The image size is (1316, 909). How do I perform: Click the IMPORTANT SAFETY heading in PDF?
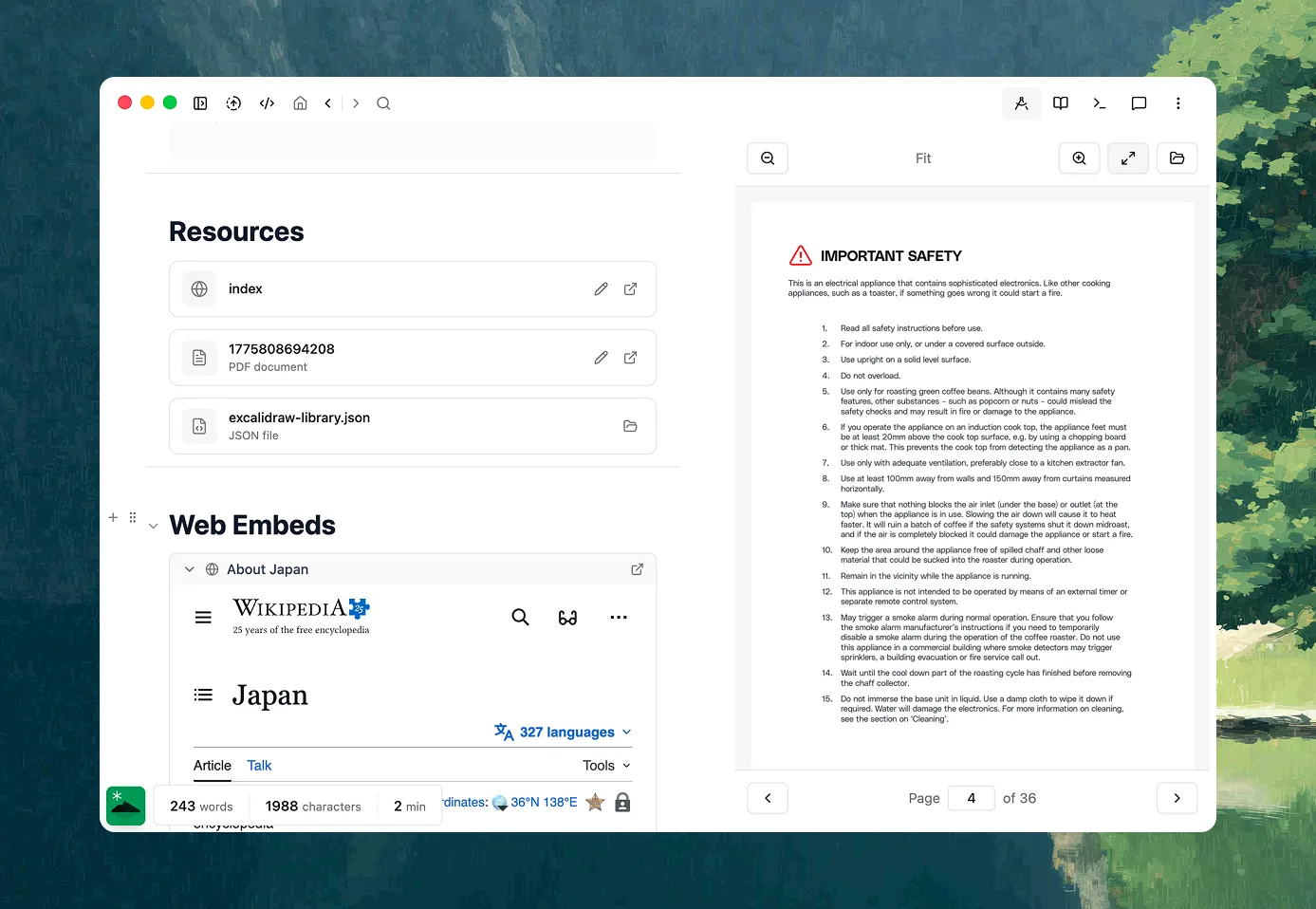click(x=891, y=256)
